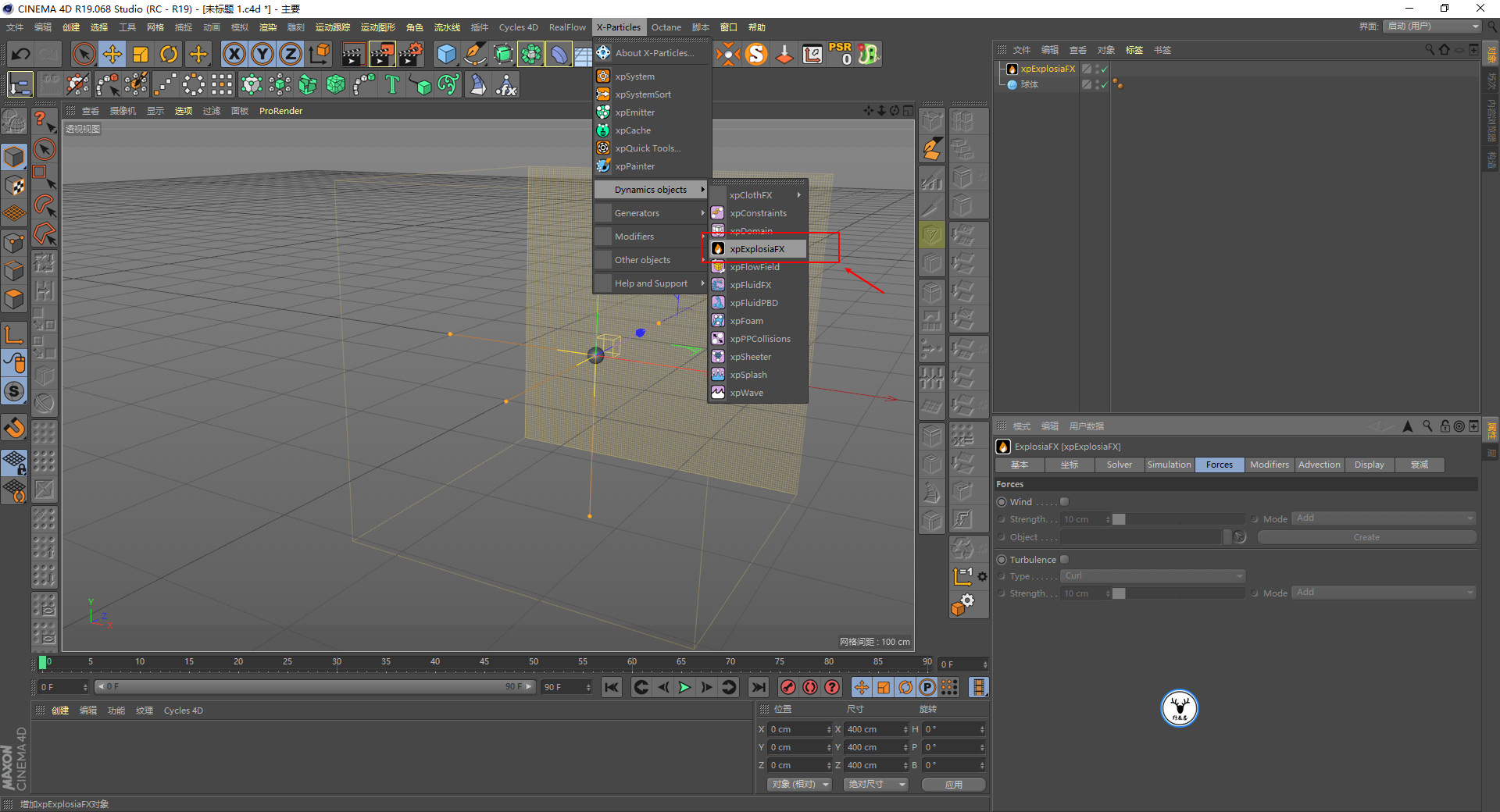
Task: Click the Cycles 4D material tab
Action: point(183,710)
